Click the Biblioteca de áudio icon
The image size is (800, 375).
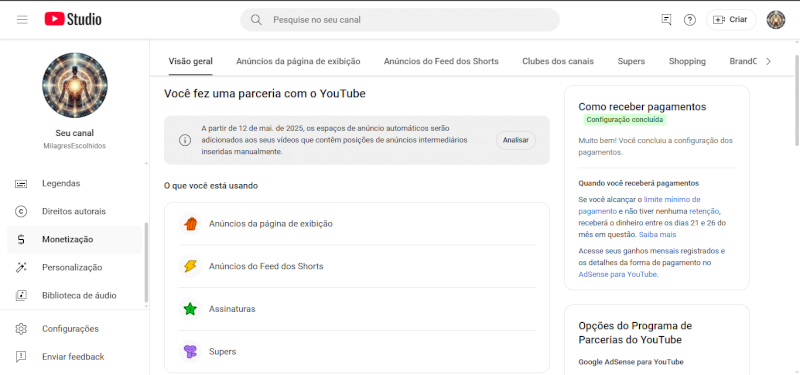(21, 295)
